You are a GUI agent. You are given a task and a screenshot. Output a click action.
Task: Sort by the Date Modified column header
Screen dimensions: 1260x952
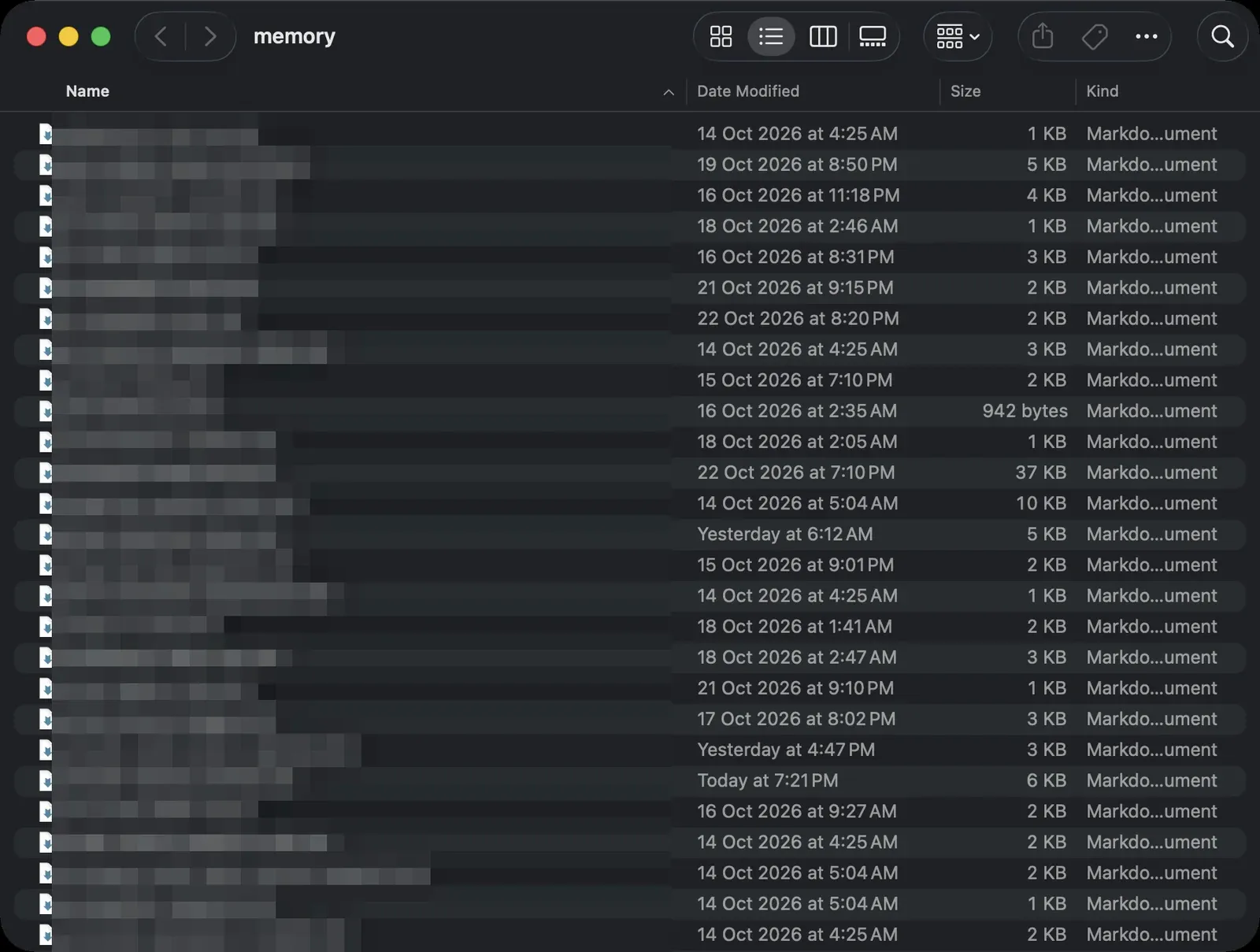click(748, 91)
